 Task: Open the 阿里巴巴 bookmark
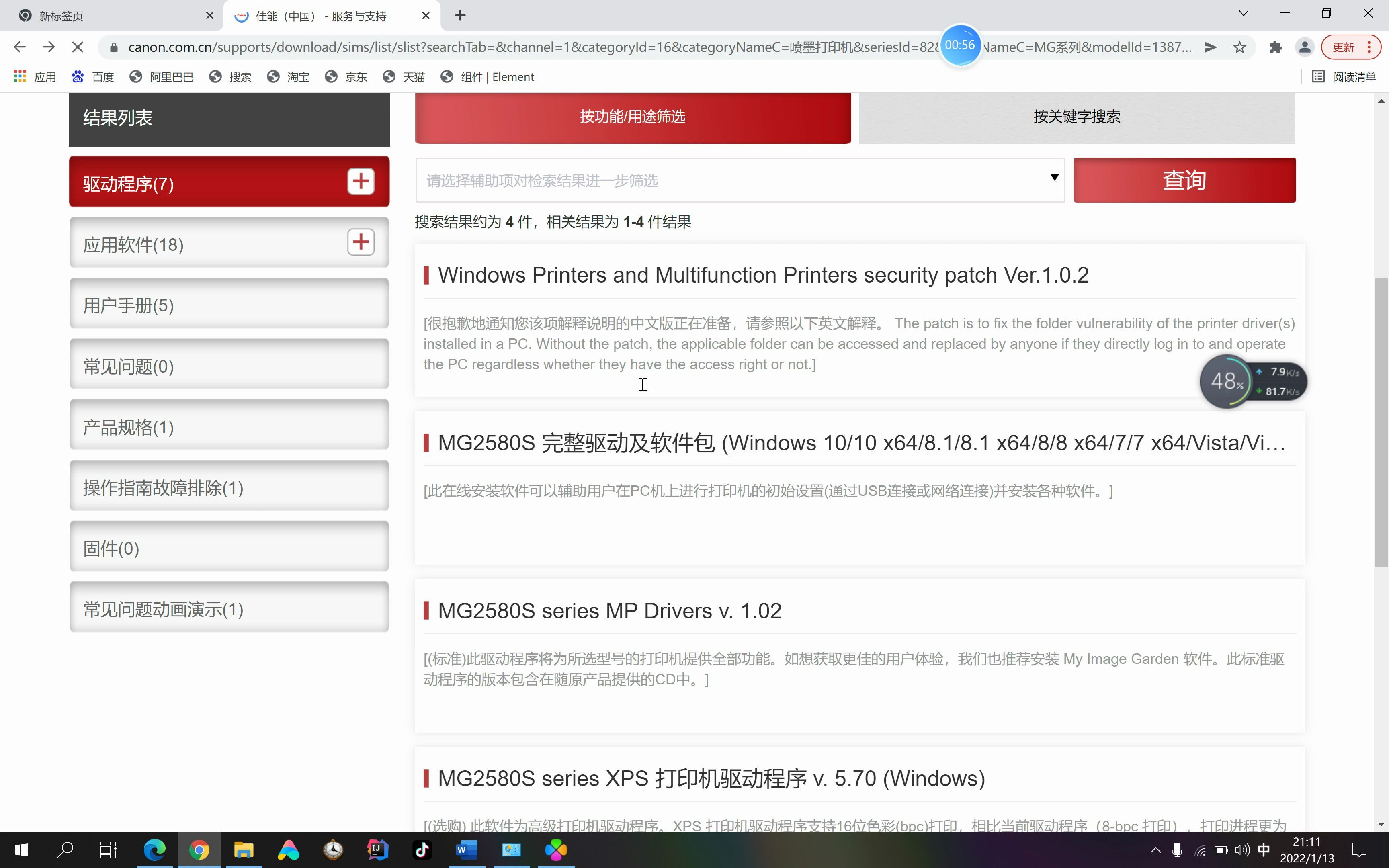161,77
